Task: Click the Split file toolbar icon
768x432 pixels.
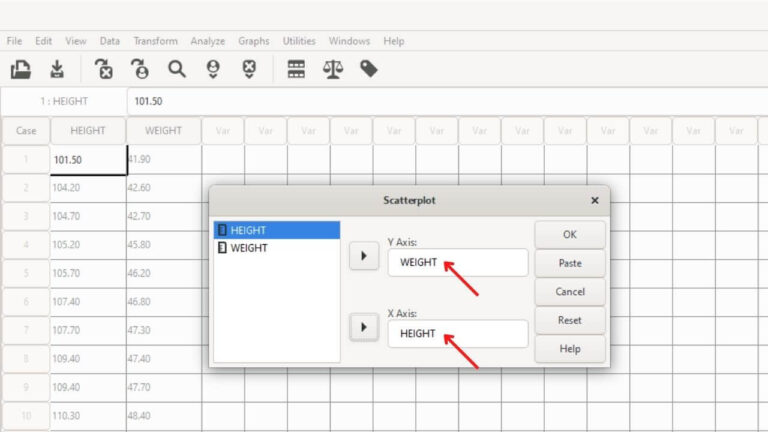Action: pos(296,69)
